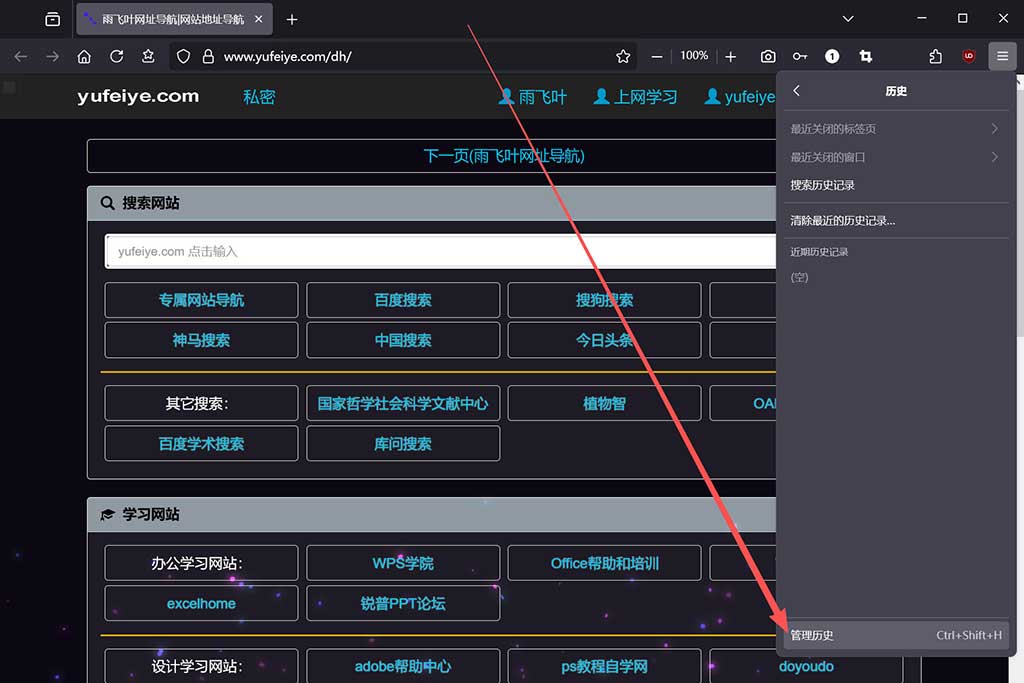This screenshot has height=683, width=1024.
Task: Close the hamburger application menu
Action: click(1002, 56)
